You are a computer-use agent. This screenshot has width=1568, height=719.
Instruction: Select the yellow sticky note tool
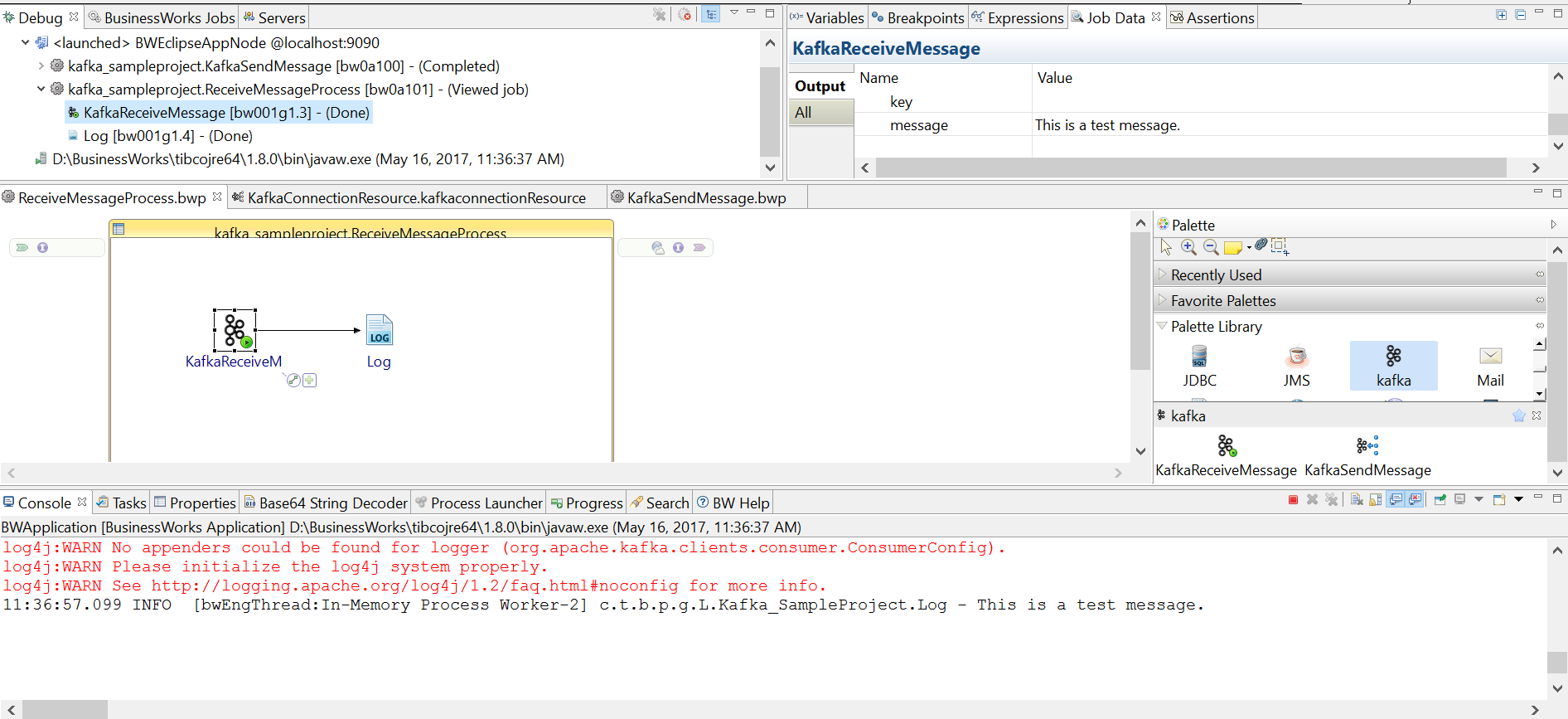point(1233,248)
